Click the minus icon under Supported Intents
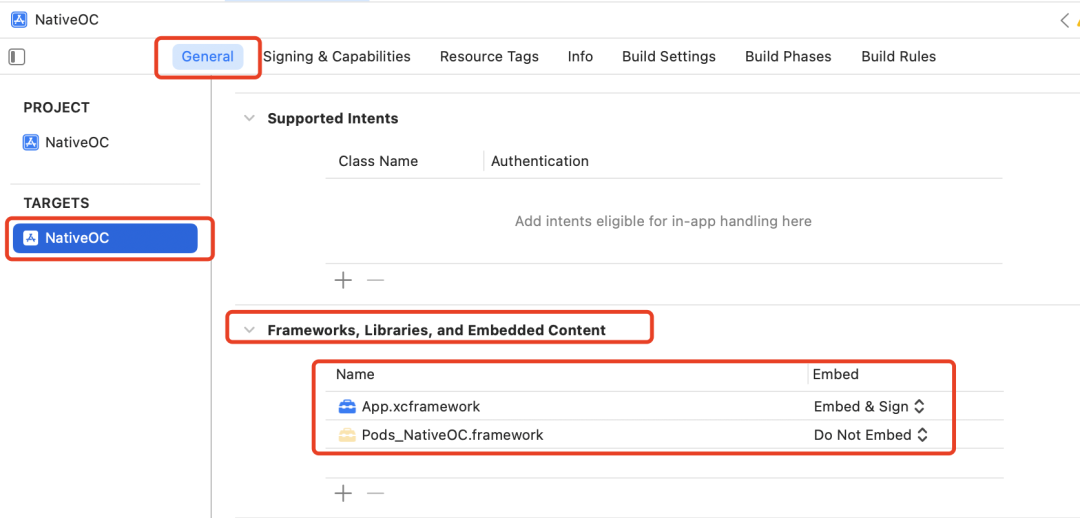 [x=375, y=281]
